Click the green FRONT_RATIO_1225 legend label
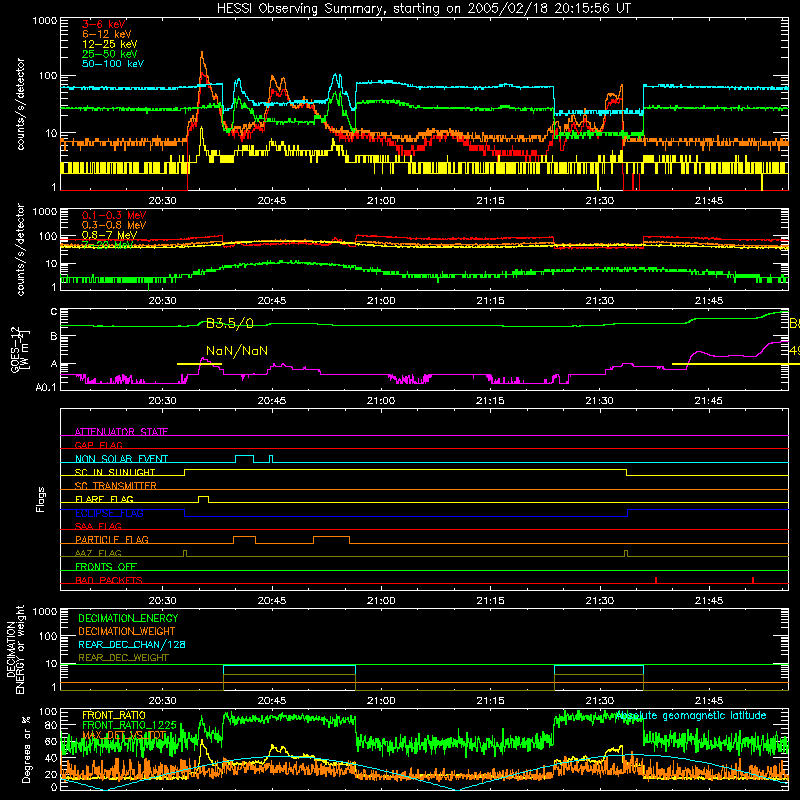800x800 pixels. 129,725
